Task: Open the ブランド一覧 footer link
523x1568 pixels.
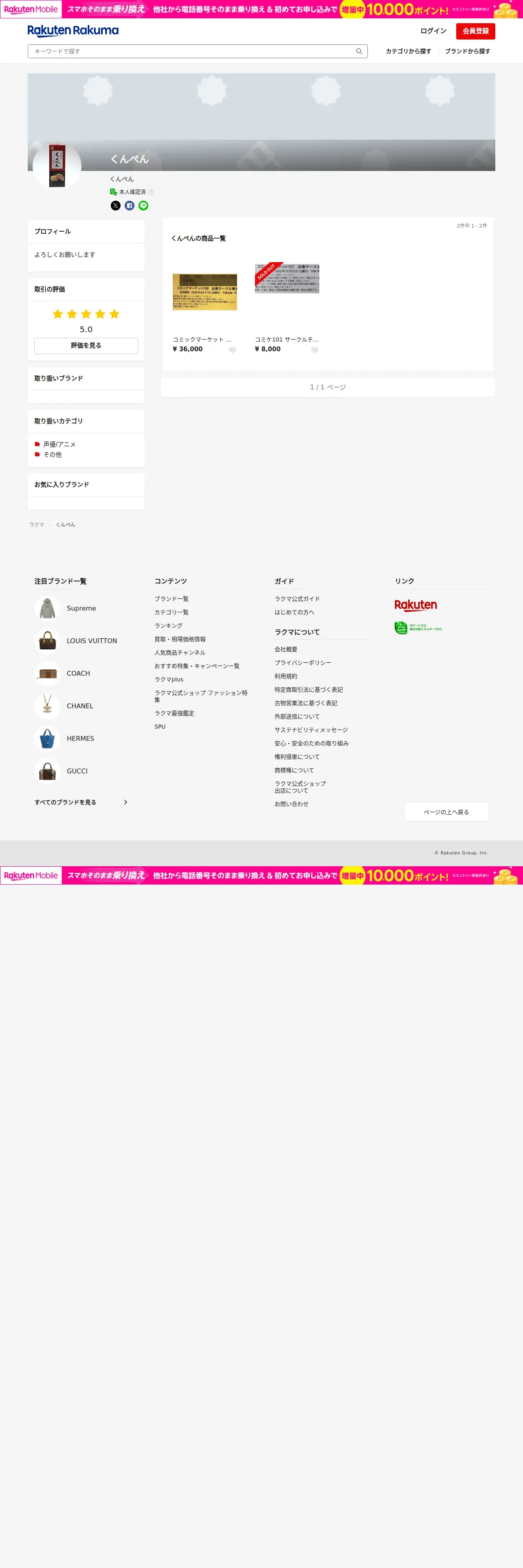Action: click(172, 599)
